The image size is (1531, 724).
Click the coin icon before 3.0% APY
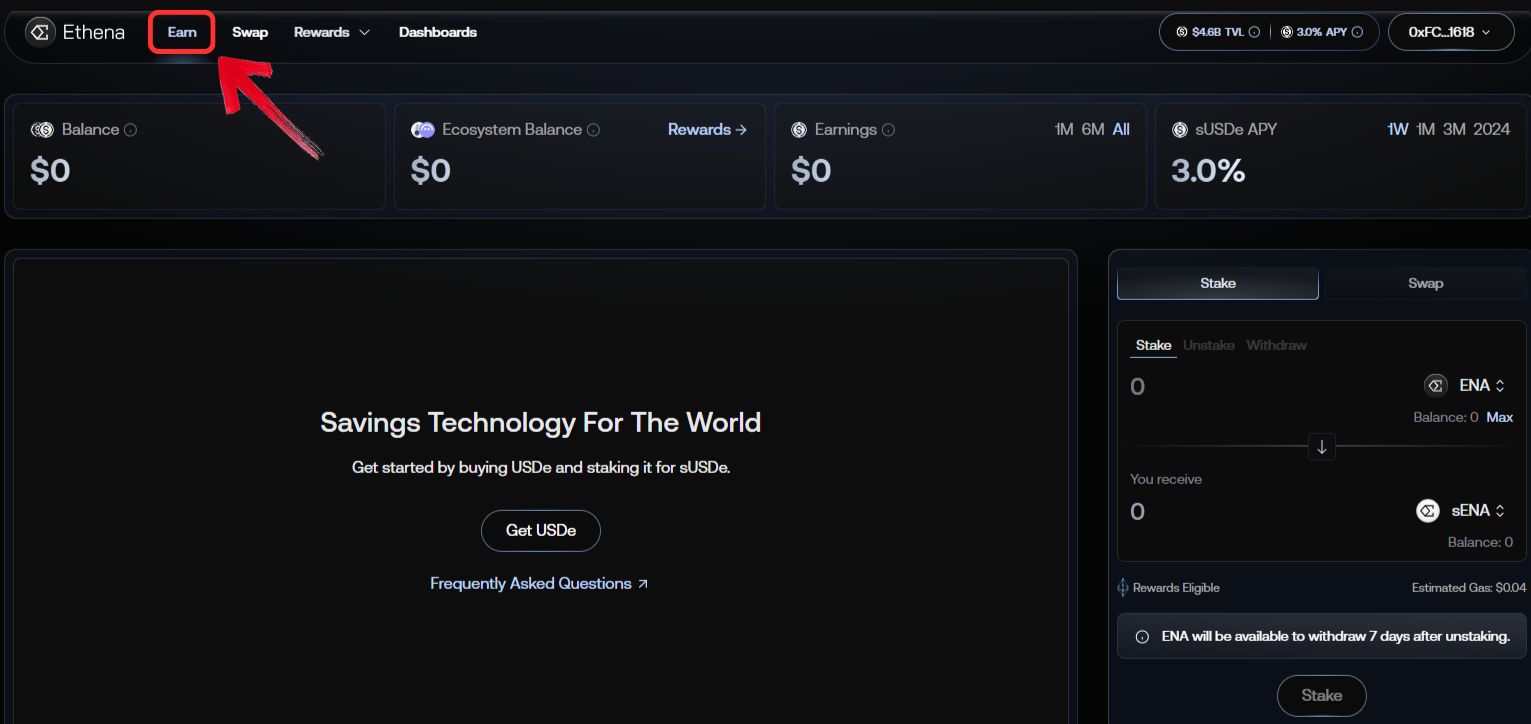[x=1286, y=32]
